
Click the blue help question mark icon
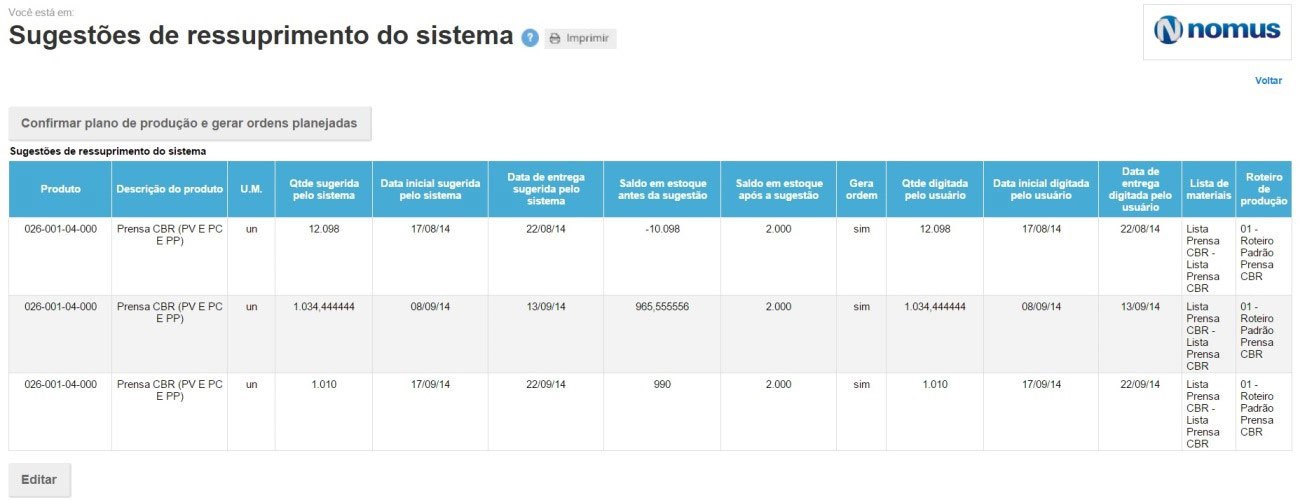(530, 38)
